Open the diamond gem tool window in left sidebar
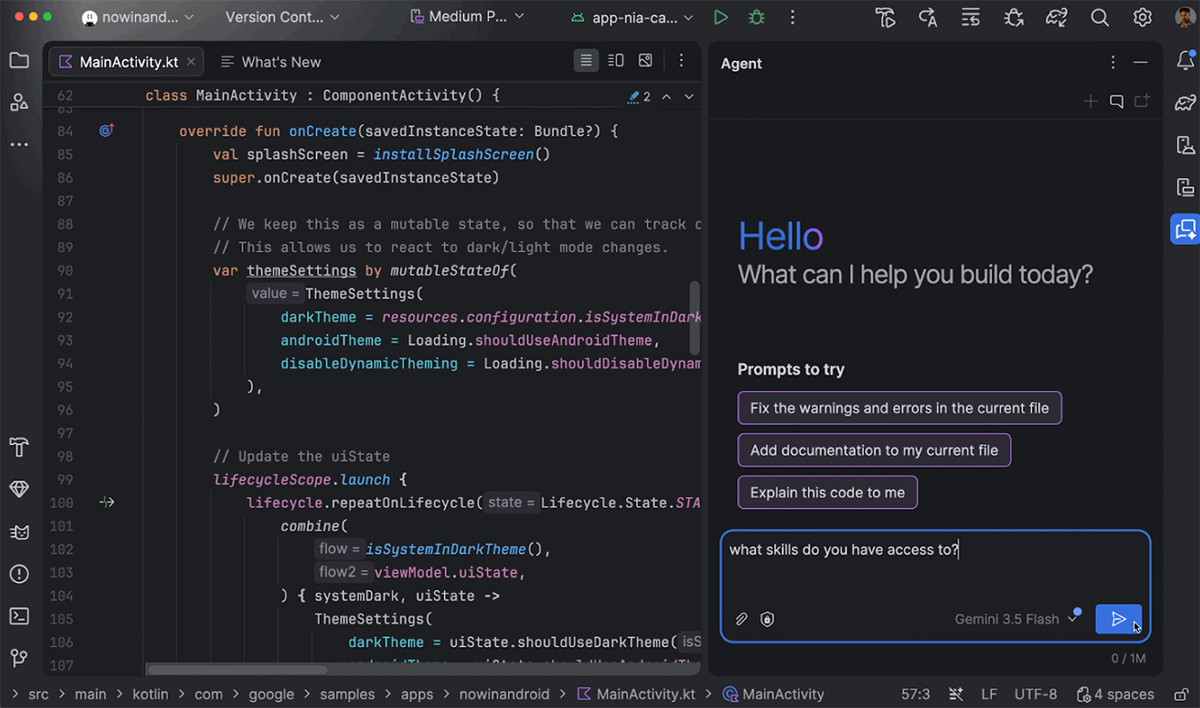This screenshot has width=1200, height=708. coord(19,488)
